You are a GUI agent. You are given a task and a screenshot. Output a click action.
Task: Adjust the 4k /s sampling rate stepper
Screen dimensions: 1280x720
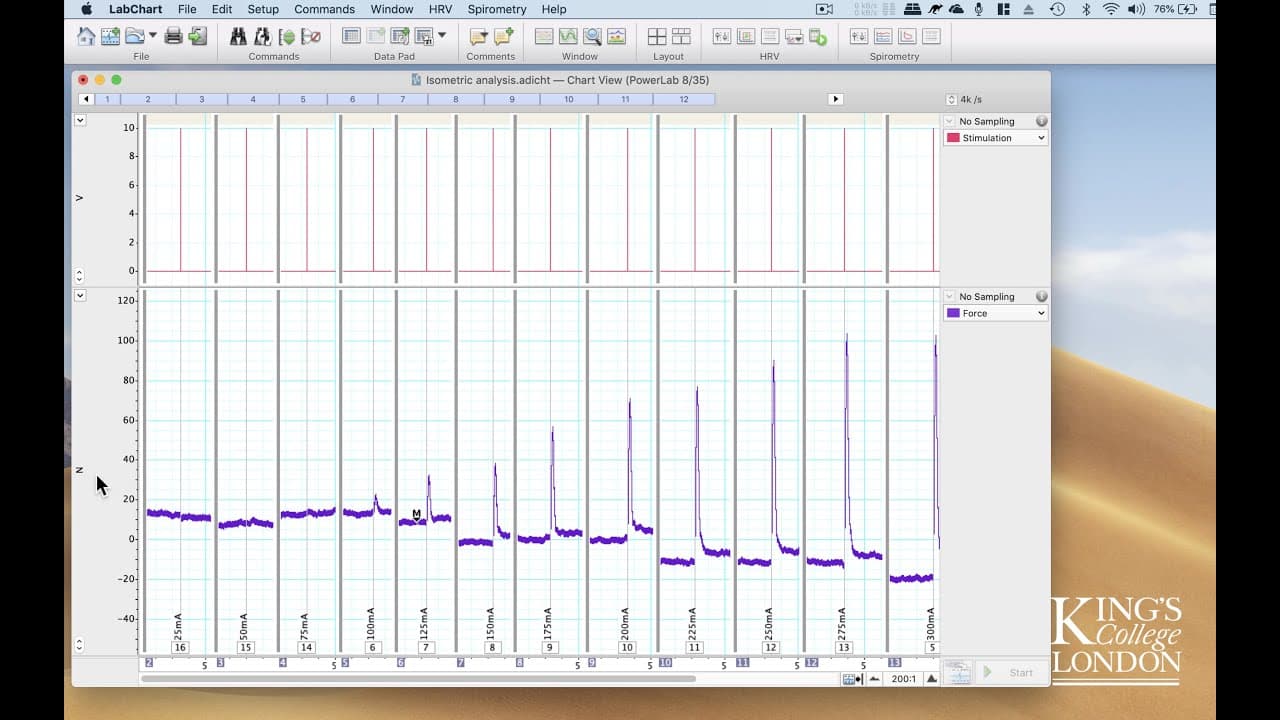tap(951, 99)
